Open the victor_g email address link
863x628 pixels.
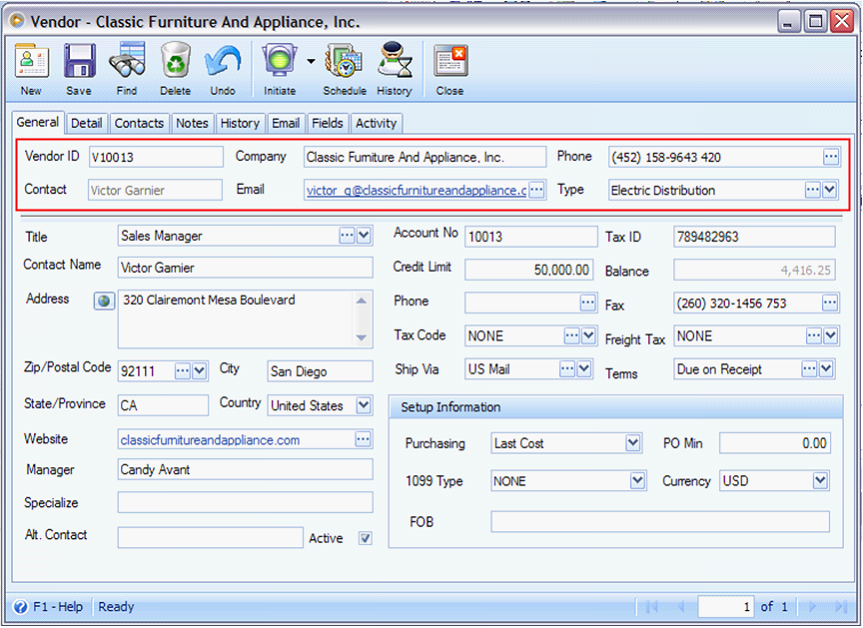(417, 190)
